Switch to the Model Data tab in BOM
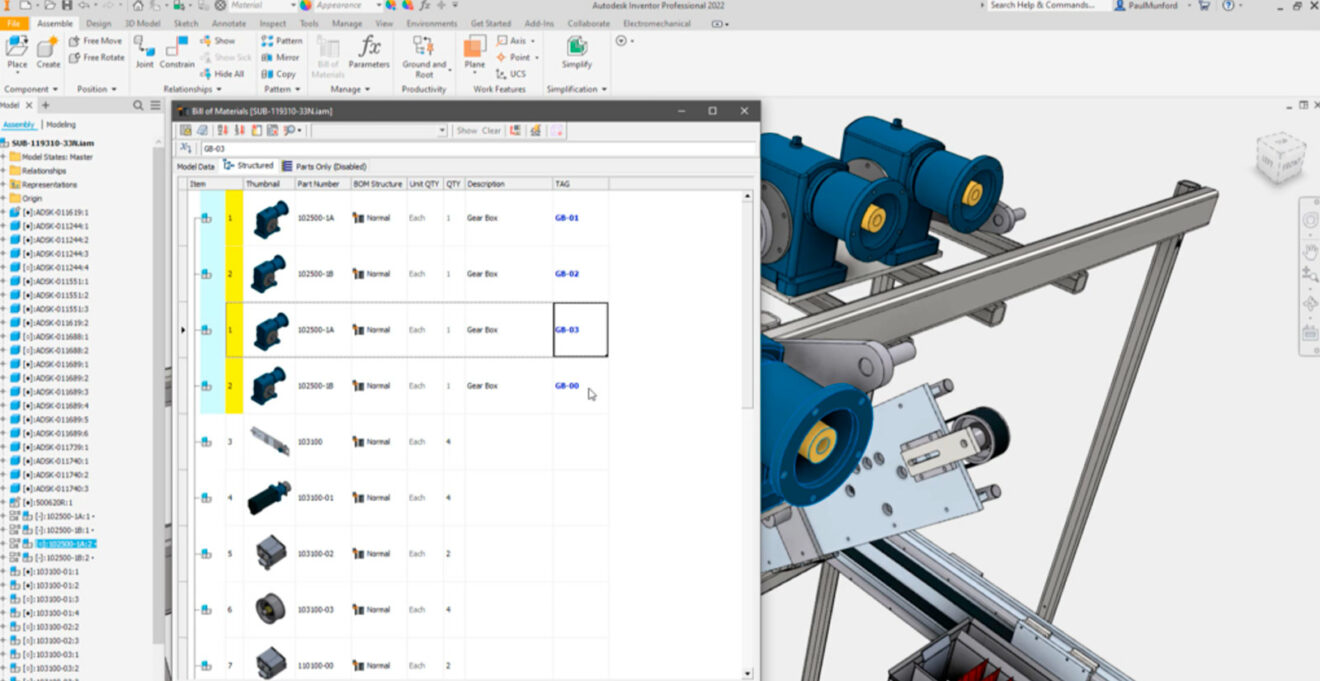1320x681 pixels. click(195, 166)
